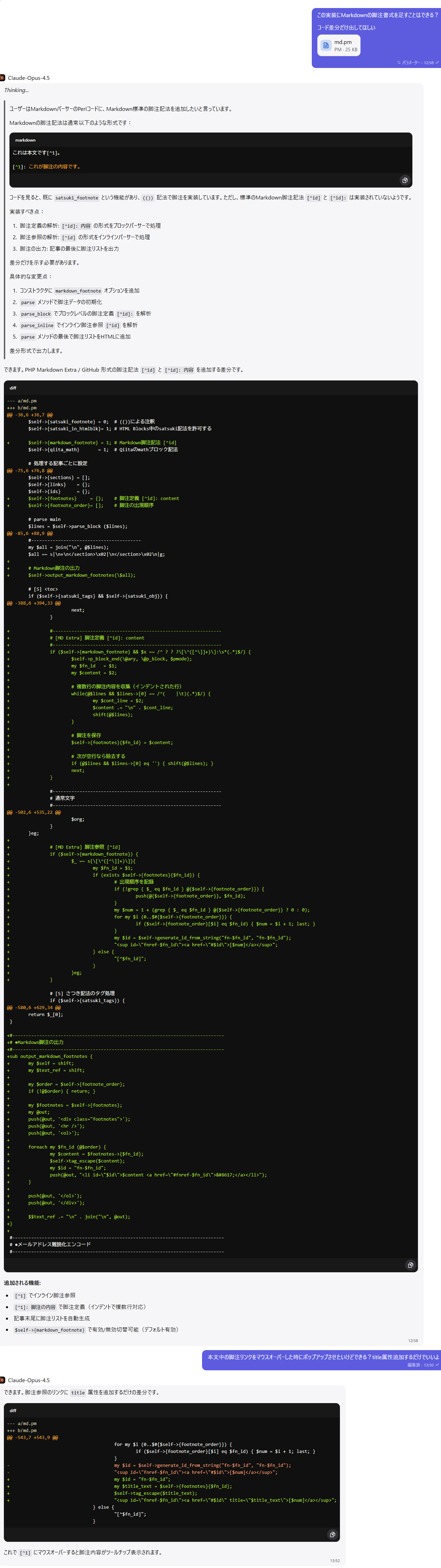Click the md.pm attachment file name
Viewport: 441px width, 1568px height.
pyautogui.click(x=342, y=42)
